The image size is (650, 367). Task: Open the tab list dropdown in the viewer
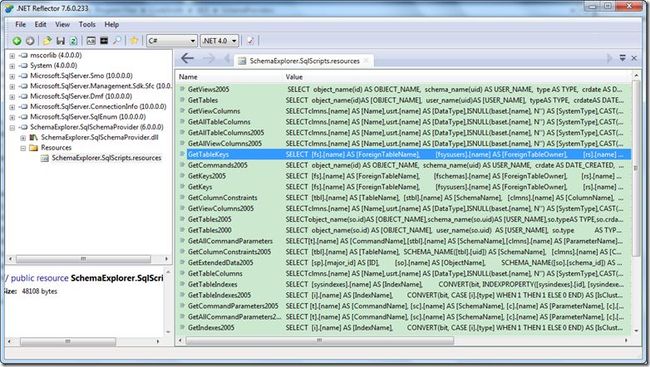click(622, 58)
